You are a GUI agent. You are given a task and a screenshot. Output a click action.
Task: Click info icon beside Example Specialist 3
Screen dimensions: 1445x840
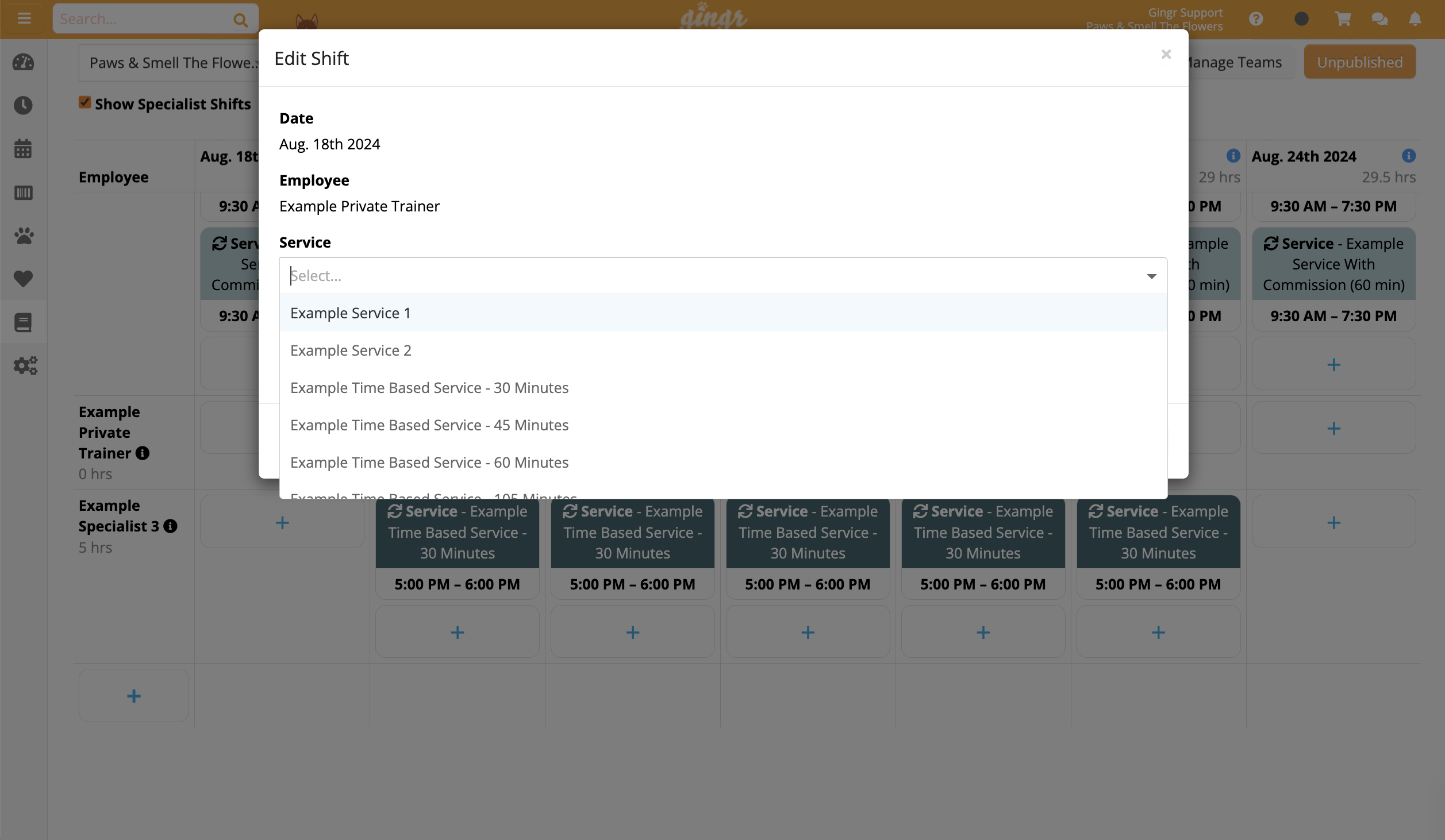(x=170, y=526)
